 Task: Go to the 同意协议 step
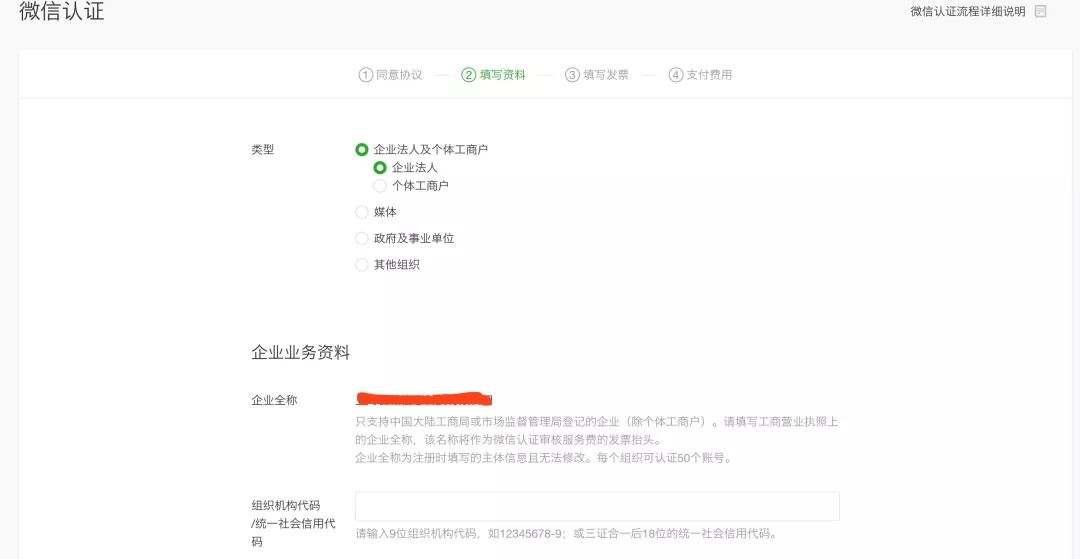pyautogui.click(x=399, y=75)
